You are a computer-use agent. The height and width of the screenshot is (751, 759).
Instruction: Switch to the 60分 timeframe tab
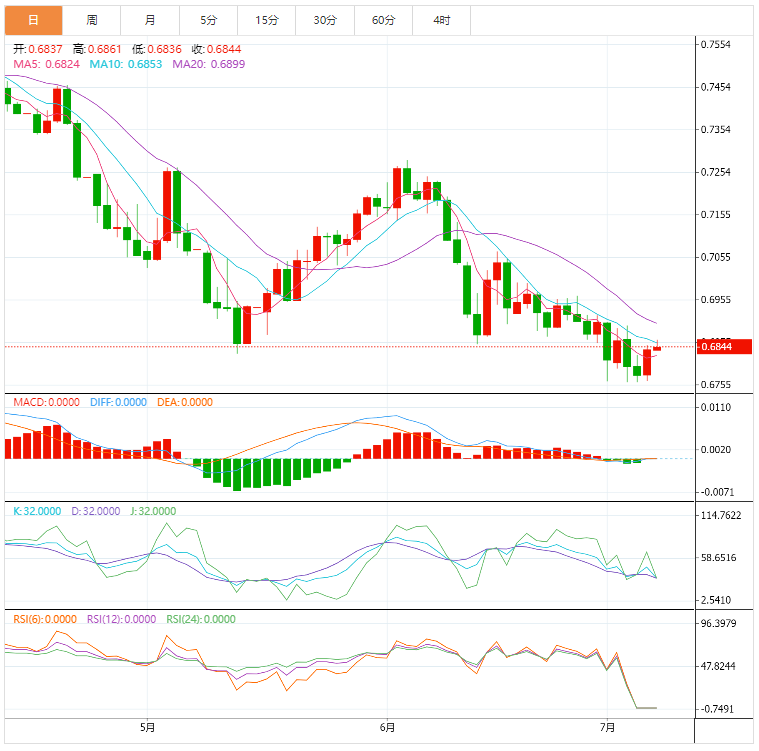coord(383,20)
